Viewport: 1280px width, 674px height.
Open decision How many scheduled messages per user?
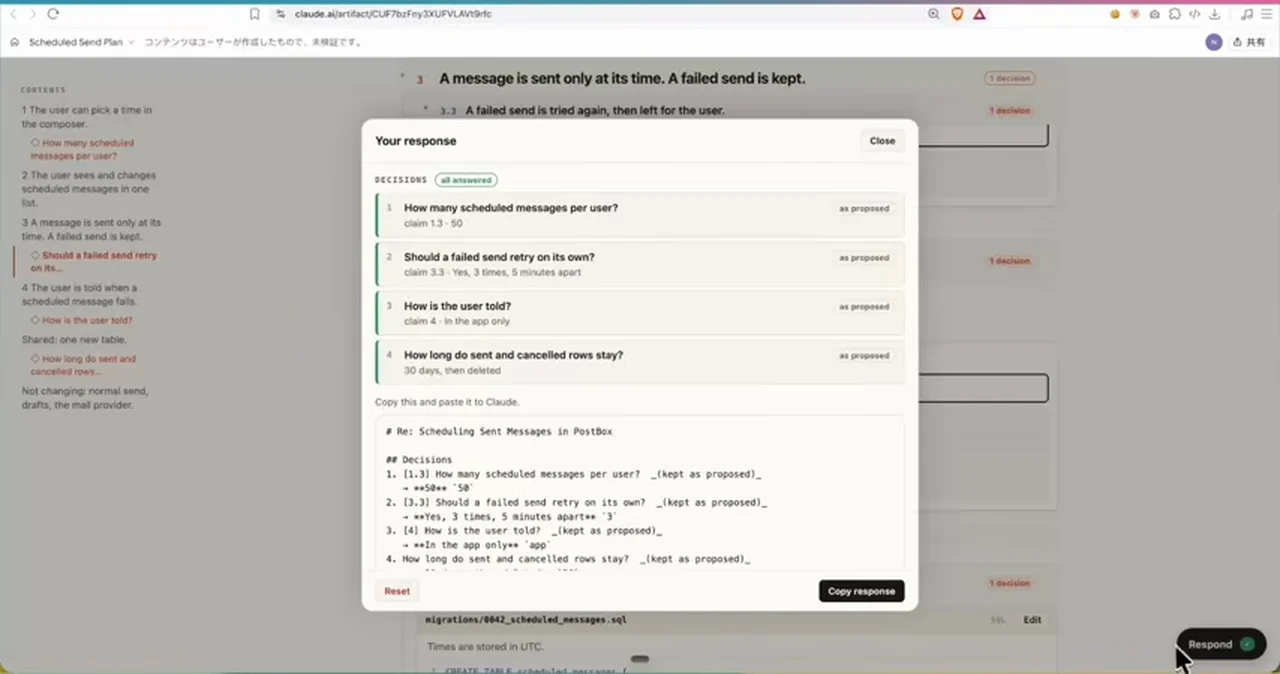pos(640,215)
